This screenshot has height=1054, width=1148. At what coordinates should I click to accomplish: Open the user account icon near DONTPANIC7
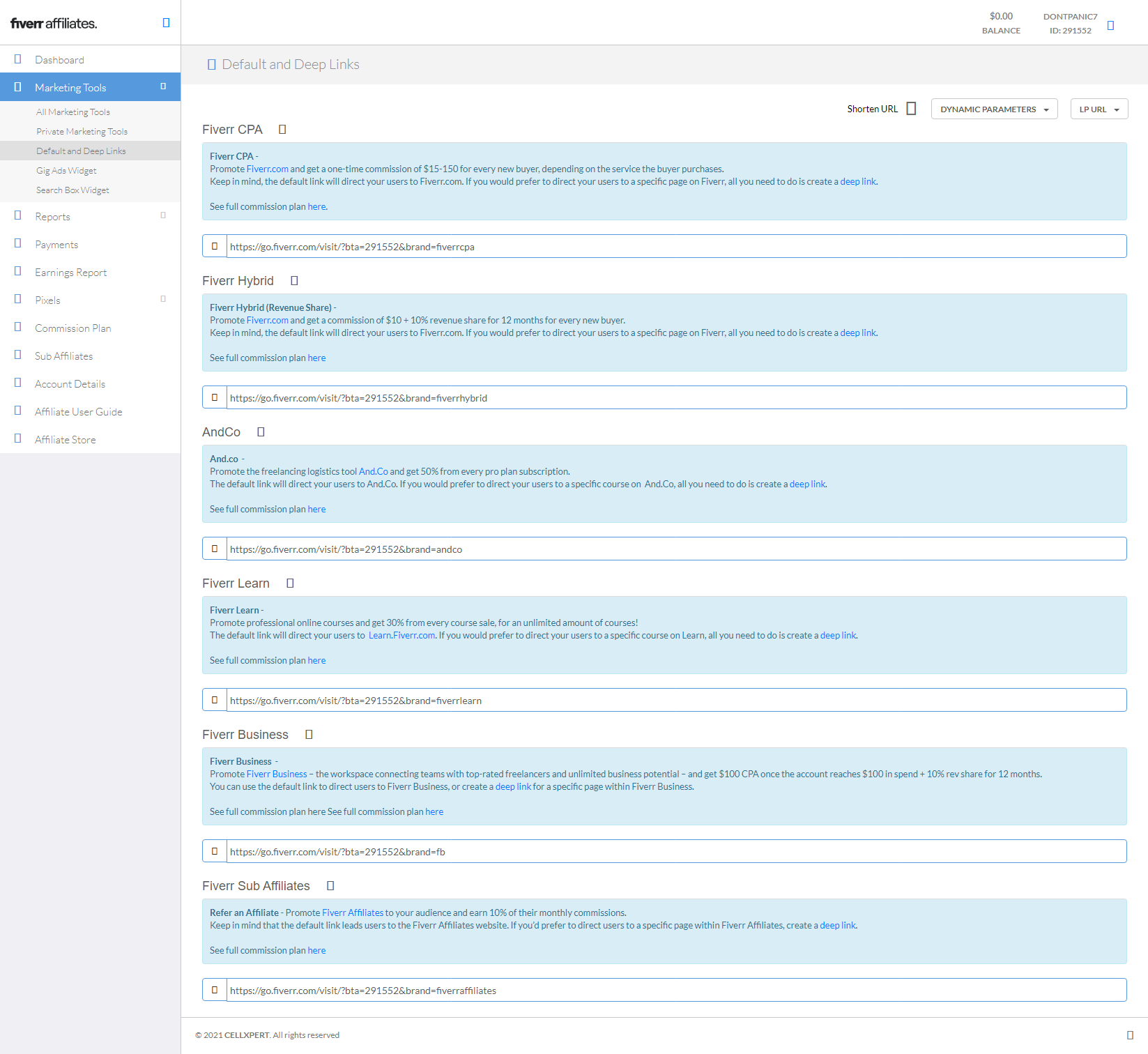tap(1110, 26)
